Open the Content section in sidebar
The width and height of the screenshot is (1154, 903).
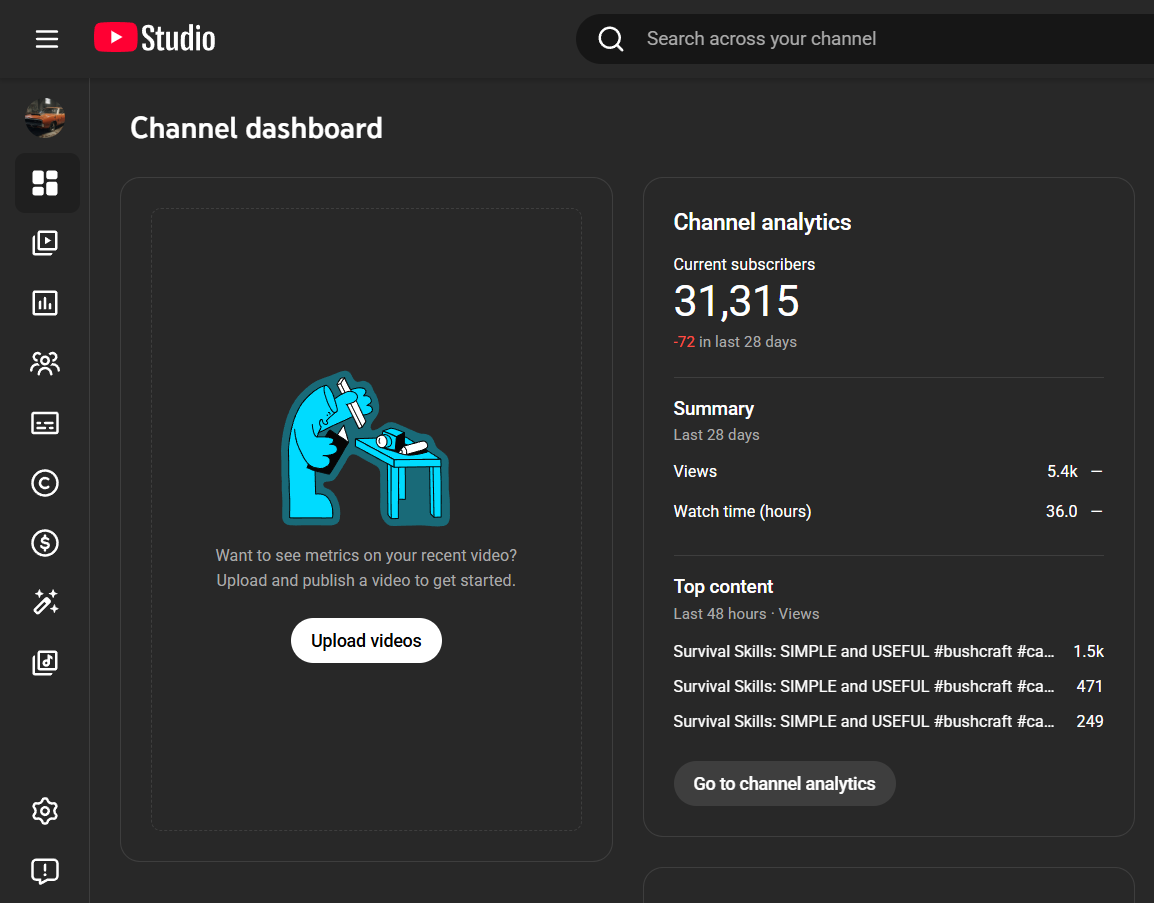[46, 243]
